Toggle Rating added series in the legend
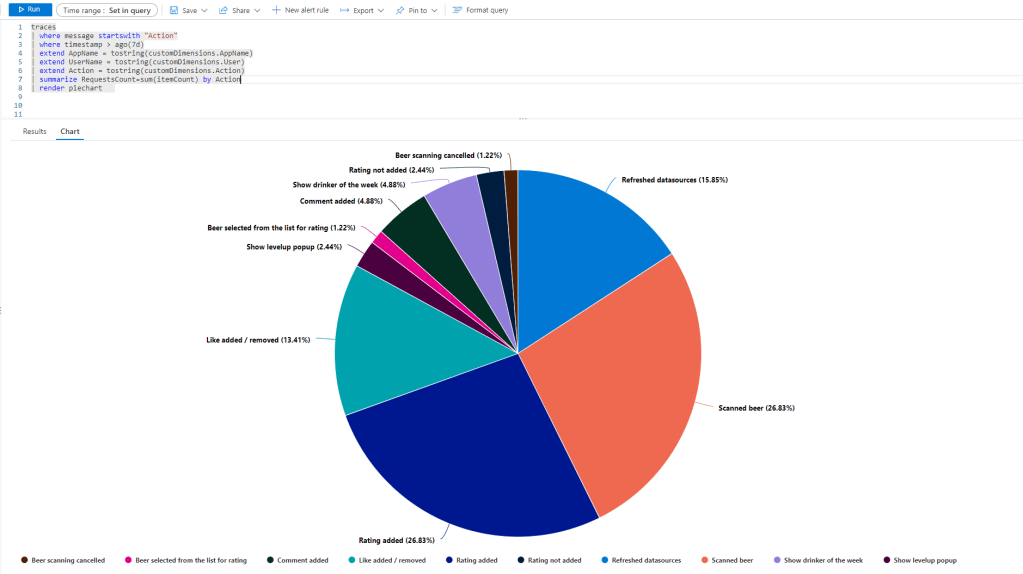 click(x=473, y=560)
